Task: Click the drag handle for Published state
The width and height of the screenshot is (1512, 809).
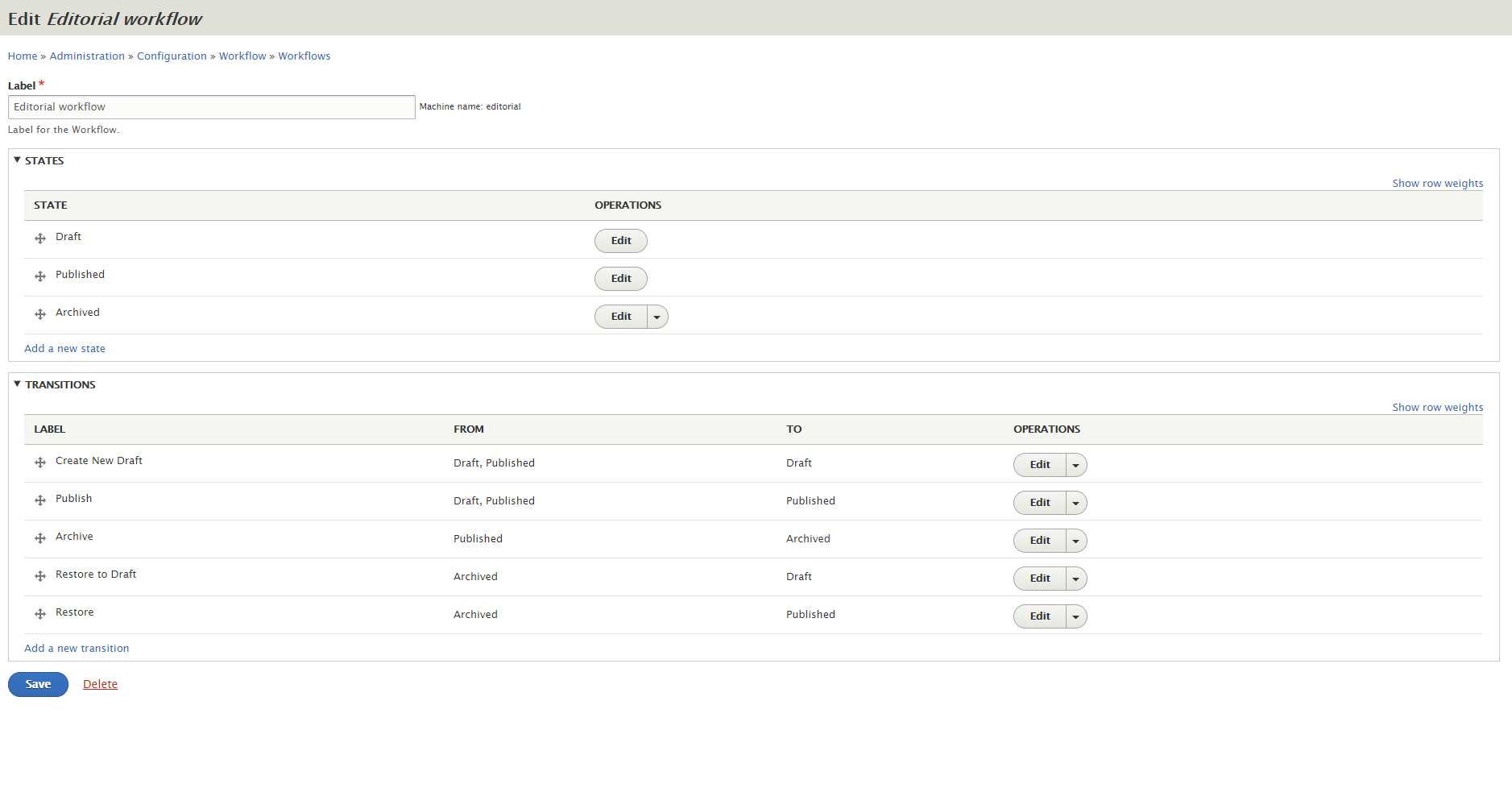Action: (40, 276)
